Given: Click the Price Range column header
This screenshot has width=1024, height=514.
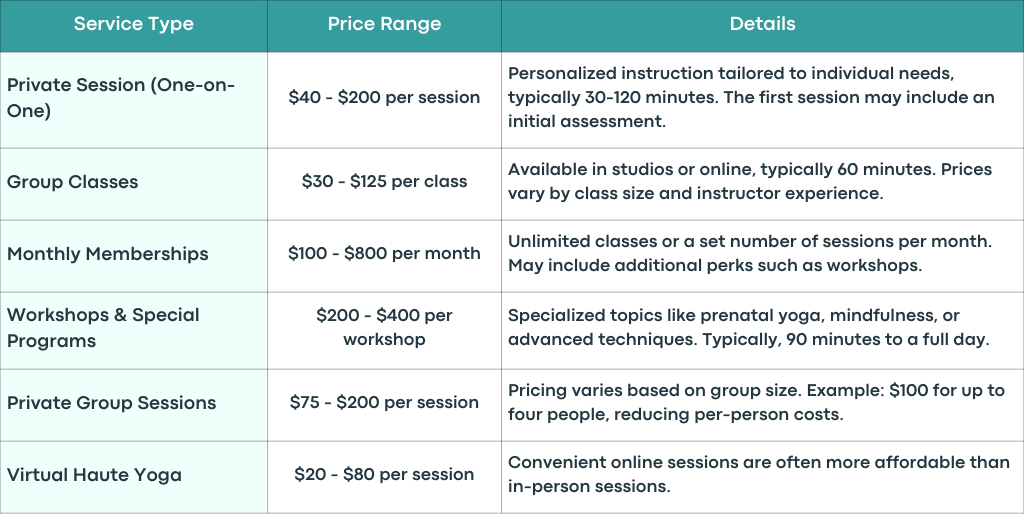Looking at the screenshot, I should 384,24.
